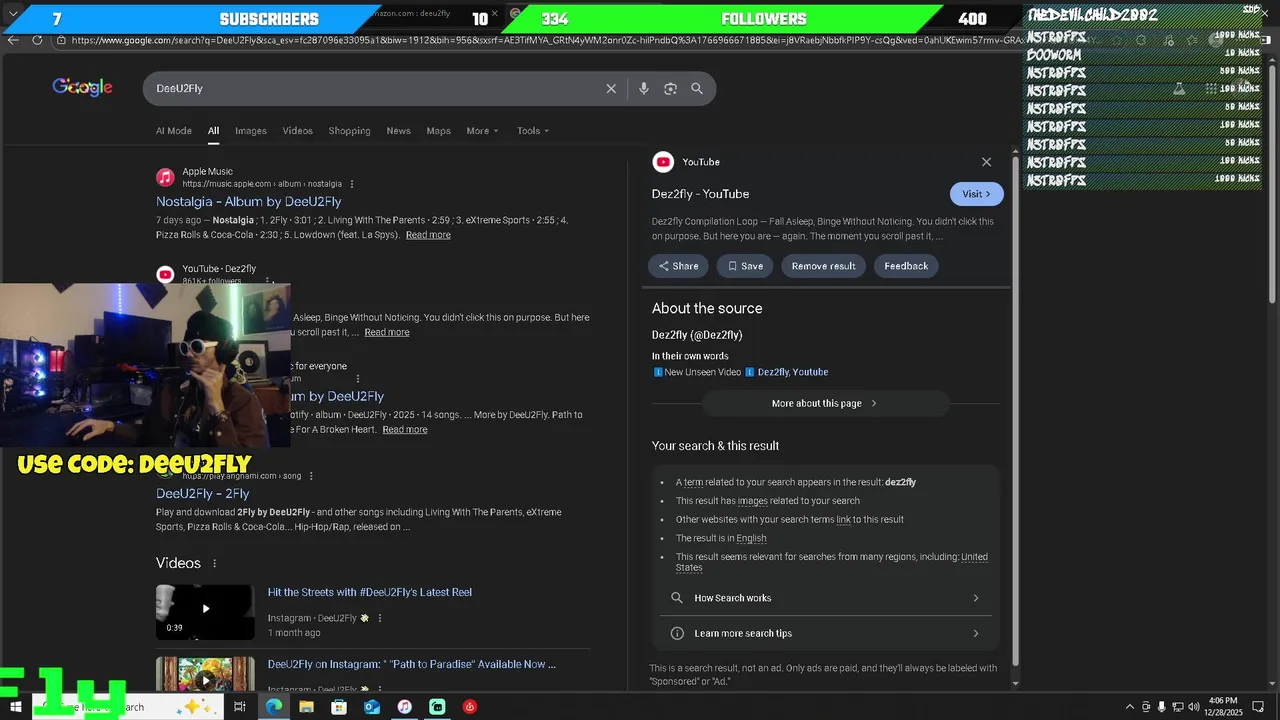
Task: Open options for the Apple Music result
Action: (x=352, y=184)
